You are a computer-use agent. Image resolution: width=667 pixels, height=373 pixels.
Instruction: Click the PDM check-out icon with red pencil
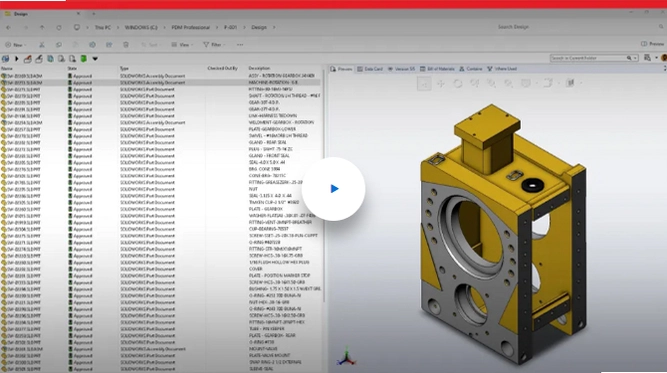click(28, 59)
